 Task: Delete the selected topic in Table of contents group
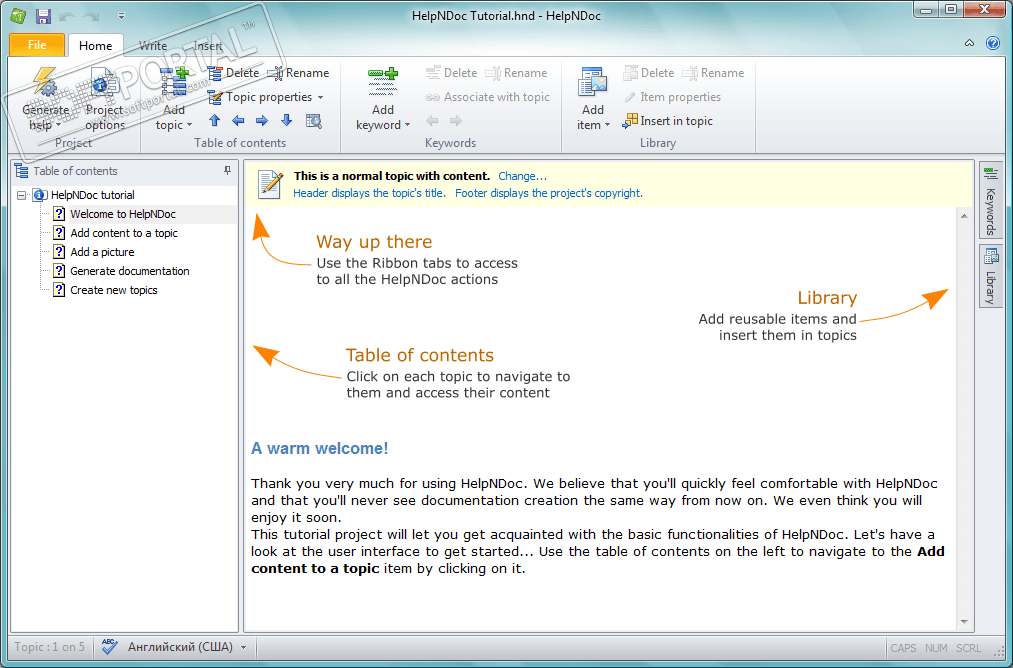point(233,73)
